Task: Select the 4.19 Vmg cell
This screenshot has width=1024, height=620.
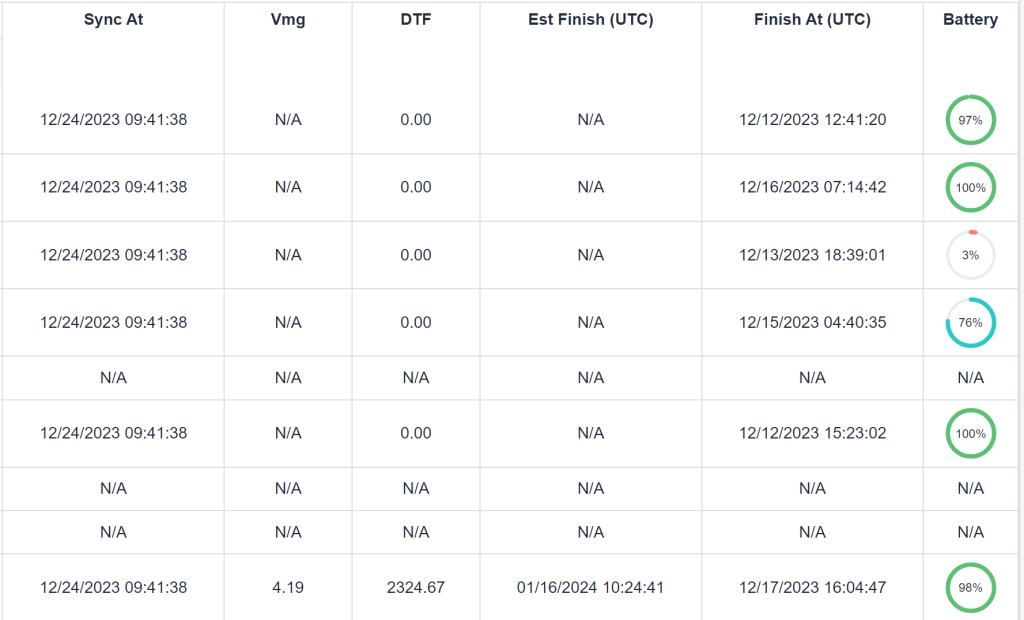Action: pyautogui.click(x=288, y=587)
